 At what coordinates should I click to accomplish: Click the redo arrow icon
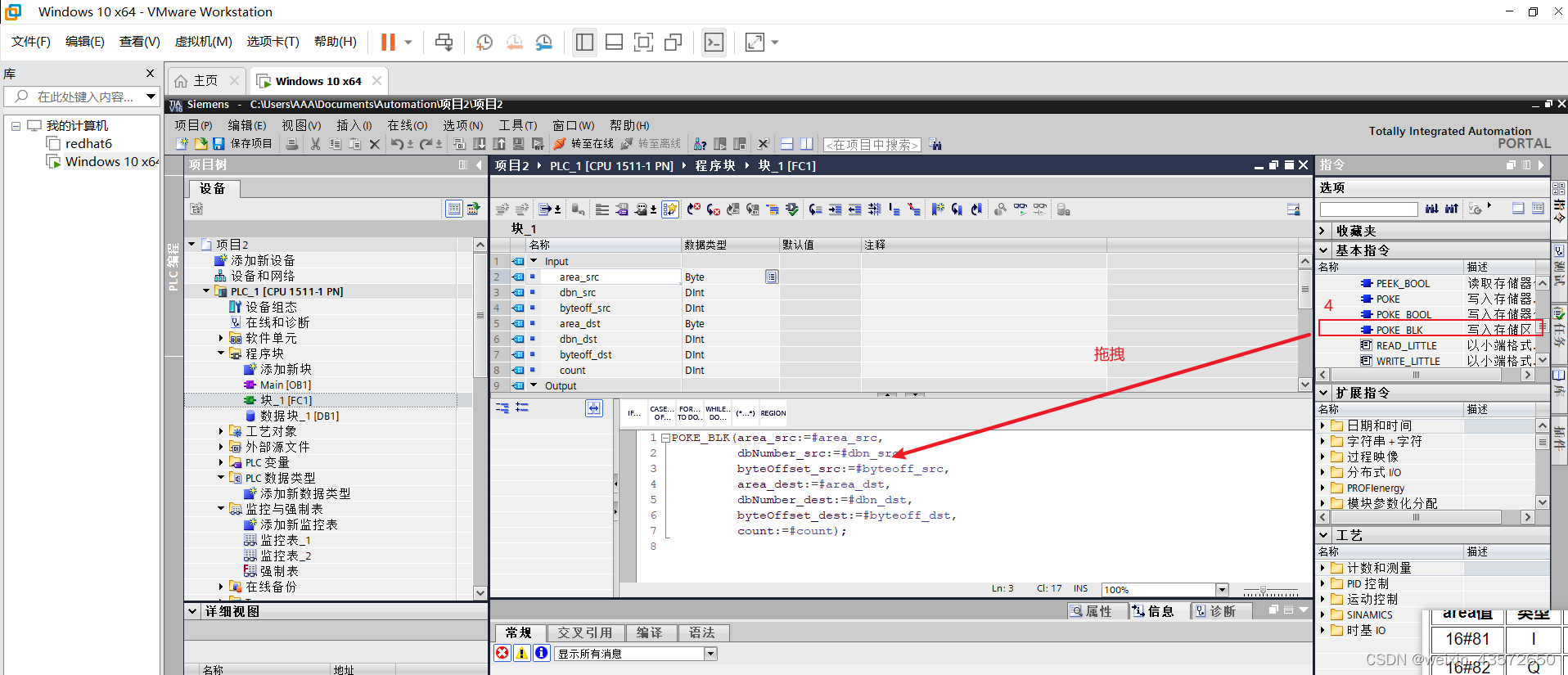(x=426, y=144)
